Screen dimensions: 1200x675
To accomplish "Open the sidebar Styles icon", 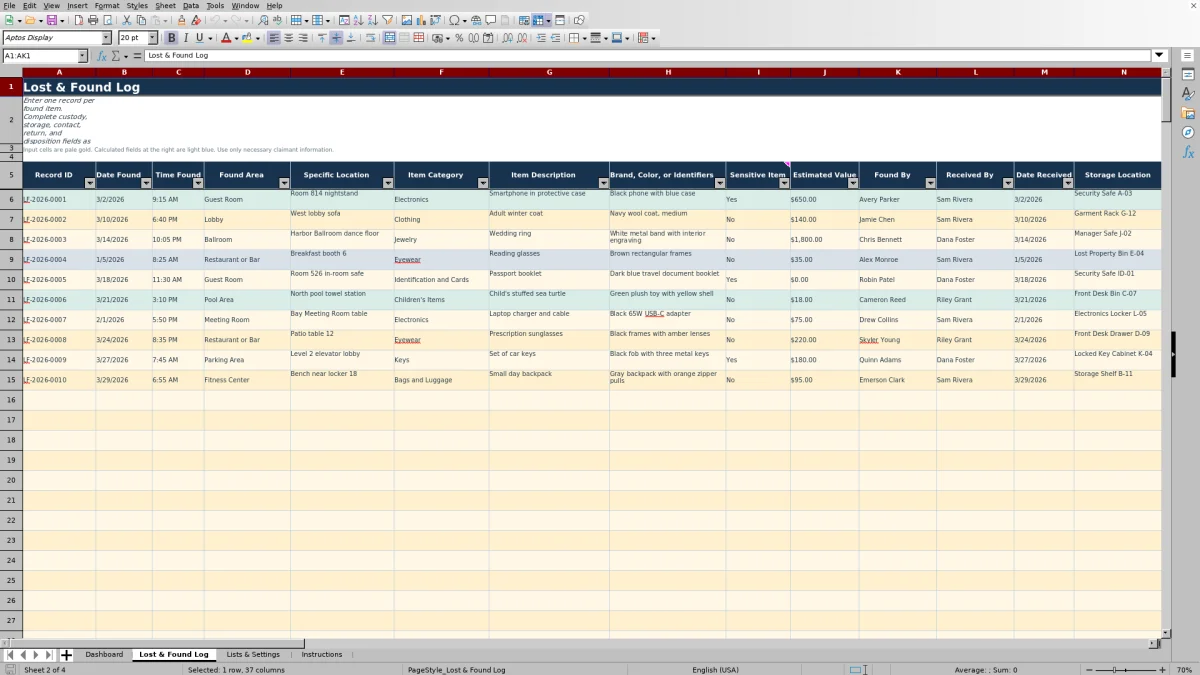I will point(1188,94).
